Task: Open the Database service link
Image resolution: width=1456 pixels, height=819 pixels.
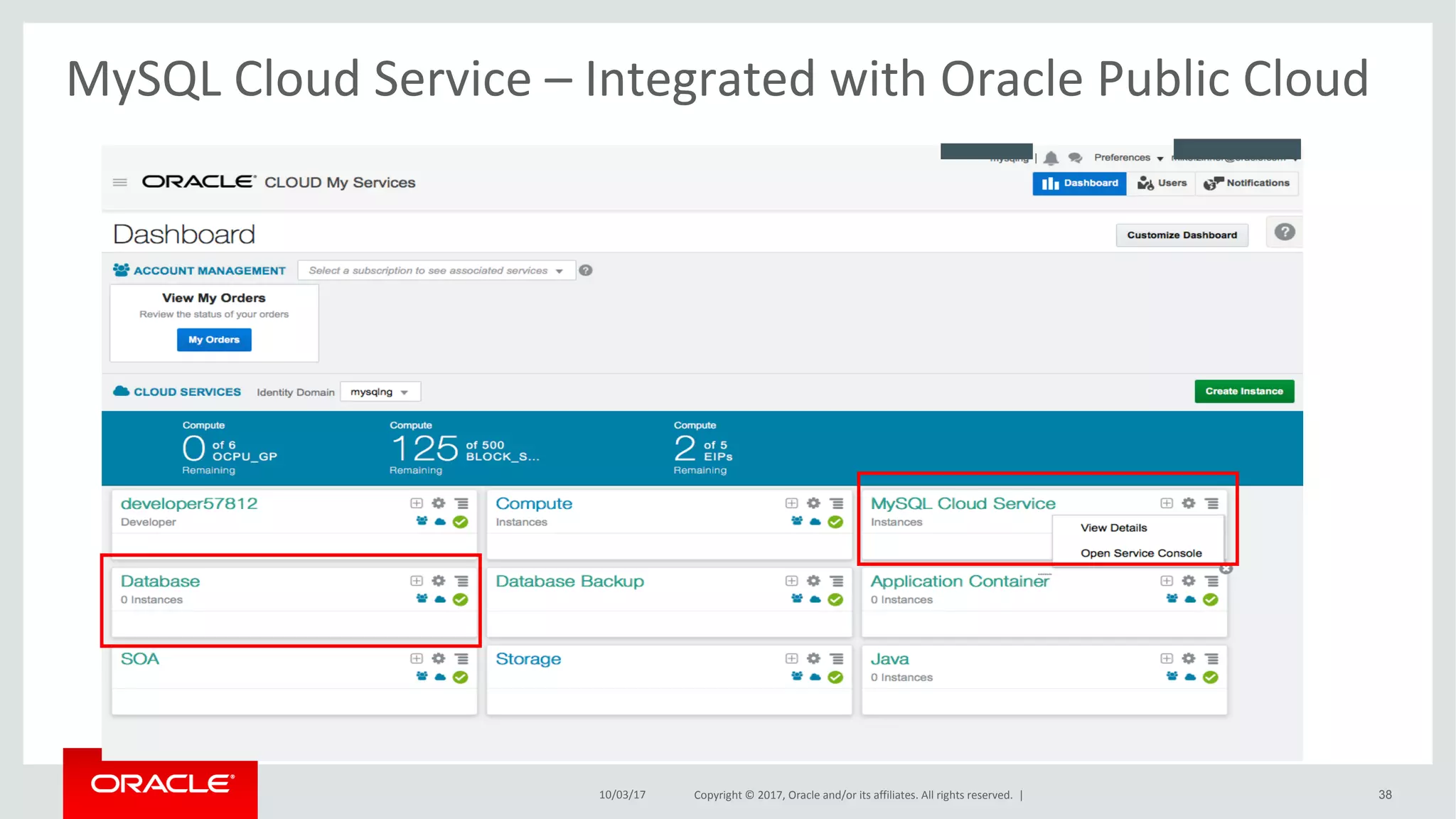Action: tap(160, 581)
